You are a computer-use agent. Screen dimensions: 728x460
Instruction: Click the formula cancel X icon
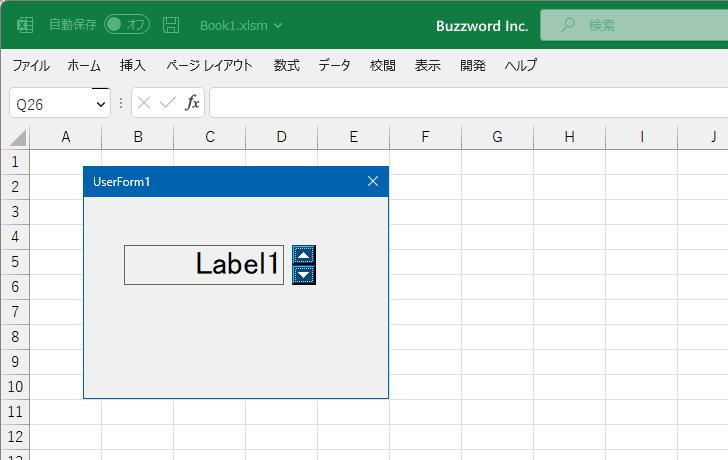pos(144,103)
